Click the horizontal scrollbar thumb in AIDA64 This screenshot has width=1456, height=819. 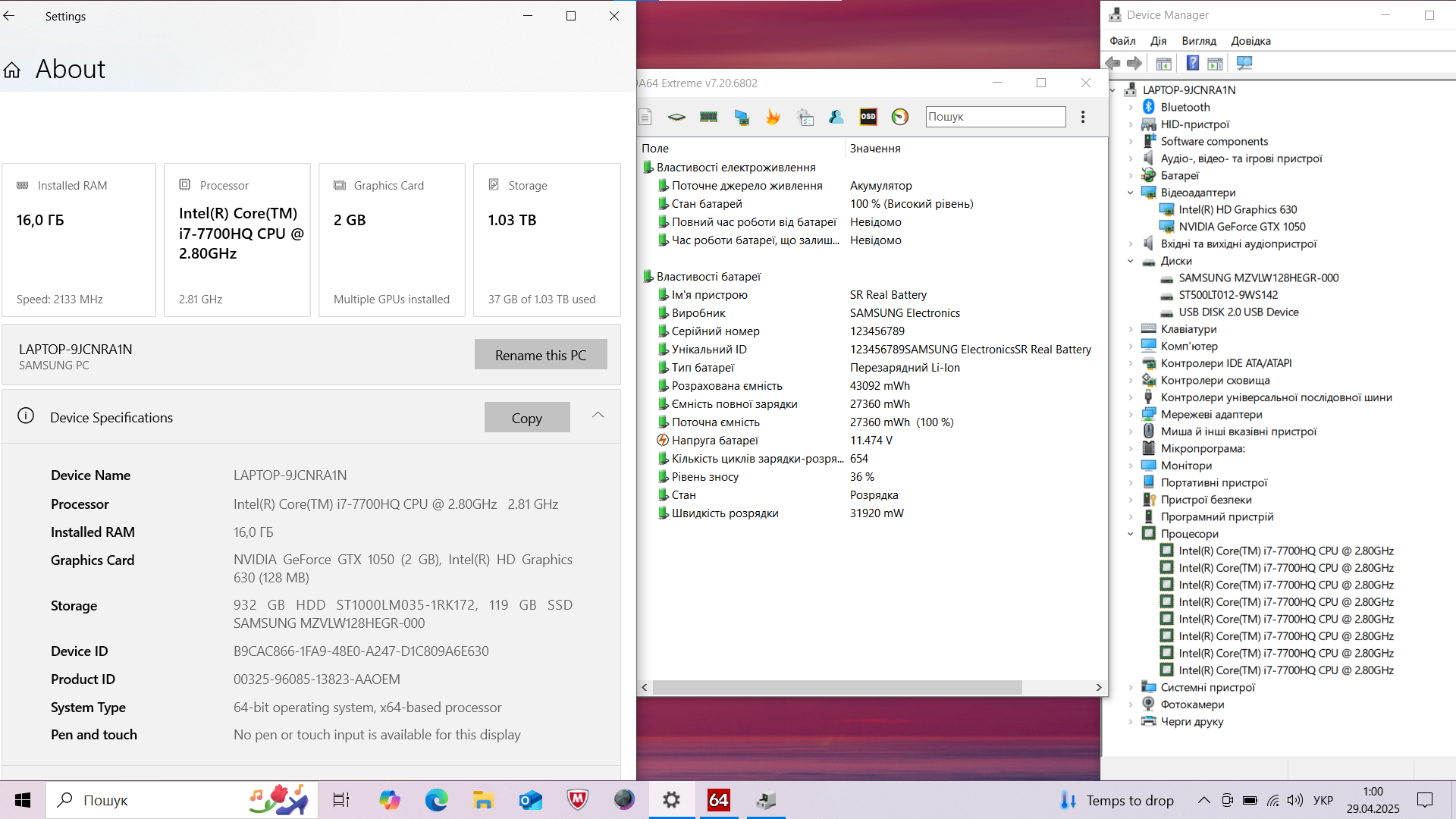point(837,687)
